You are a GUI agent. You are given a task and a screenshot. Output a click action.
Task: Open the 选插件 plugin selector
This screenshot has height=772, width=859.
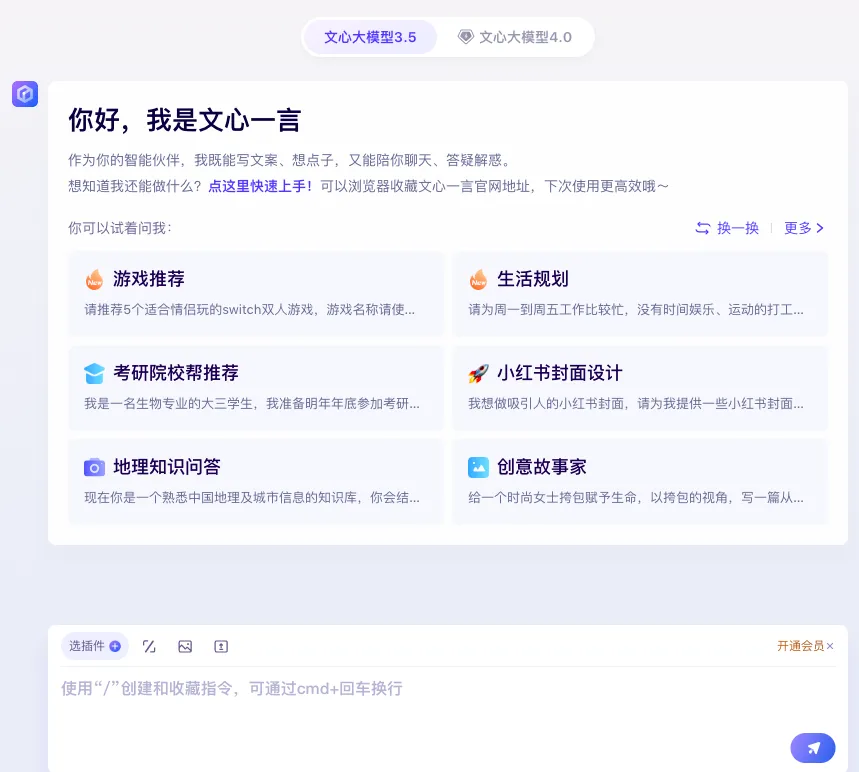tap(94, 646)
